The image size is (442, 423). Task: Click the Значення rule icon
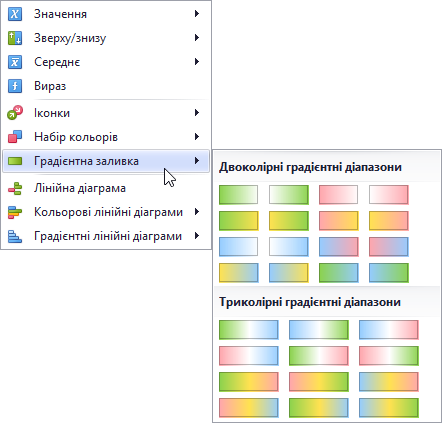click(x=15, y=14)
